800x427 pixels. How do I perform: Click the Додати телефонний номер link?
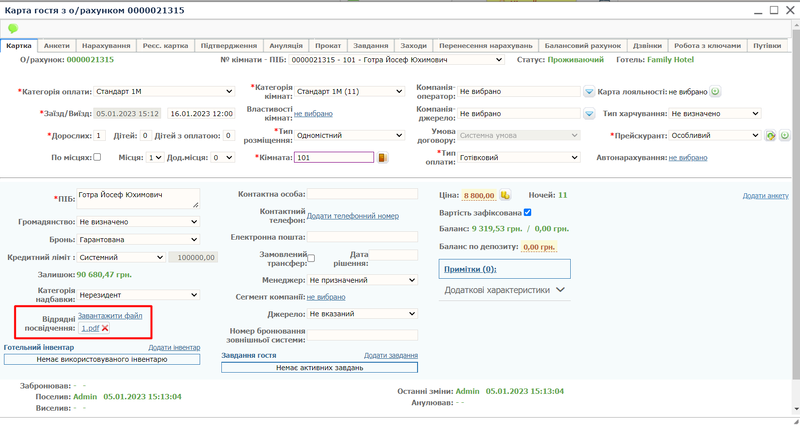point(353,216)
